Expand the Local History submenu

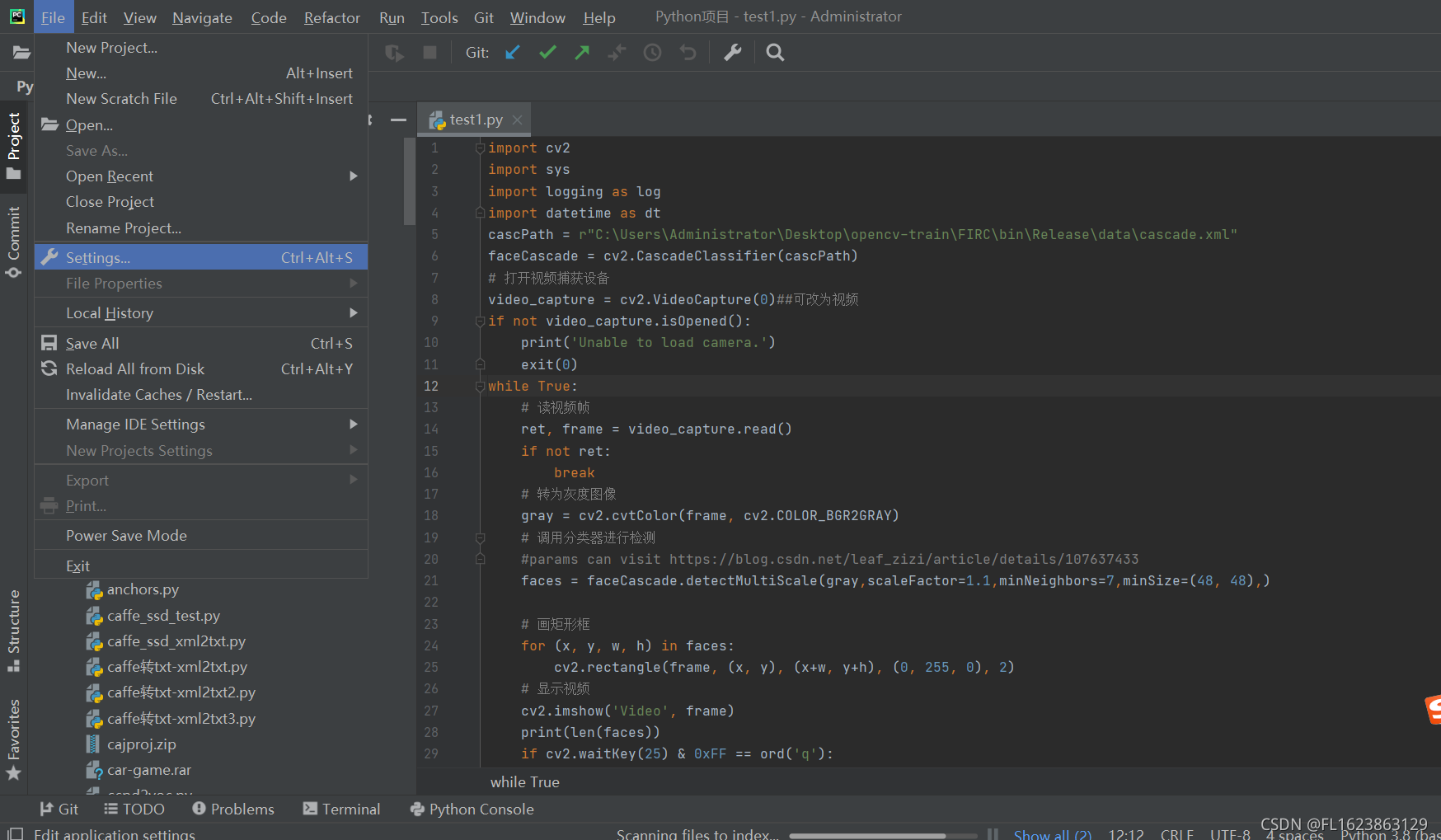point(201,313)
